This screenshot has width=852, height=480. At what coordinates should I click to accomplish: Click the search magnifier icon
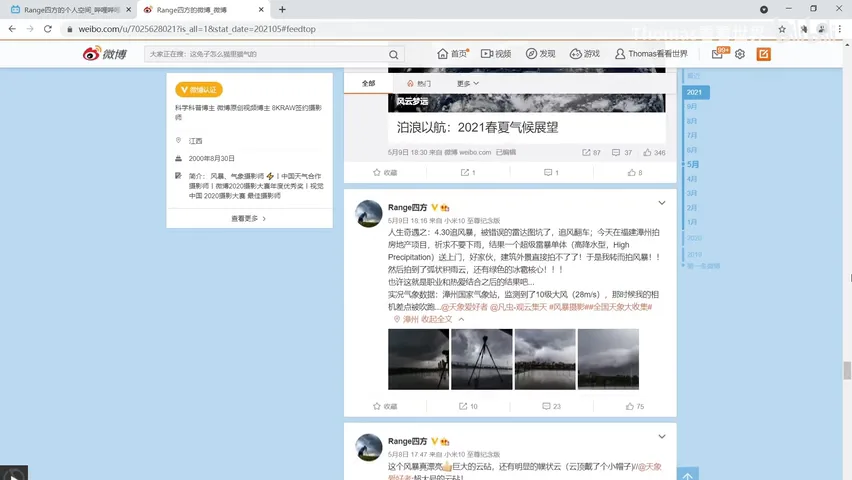(393, 54)
